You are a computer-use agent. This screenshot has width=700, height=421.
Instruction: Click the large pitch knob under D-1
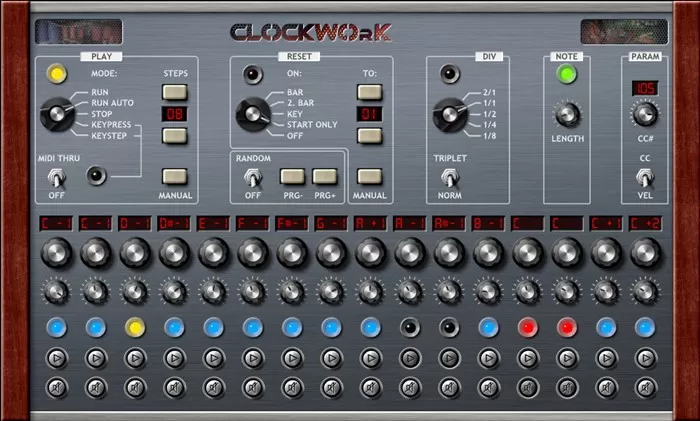pos(135,253)
